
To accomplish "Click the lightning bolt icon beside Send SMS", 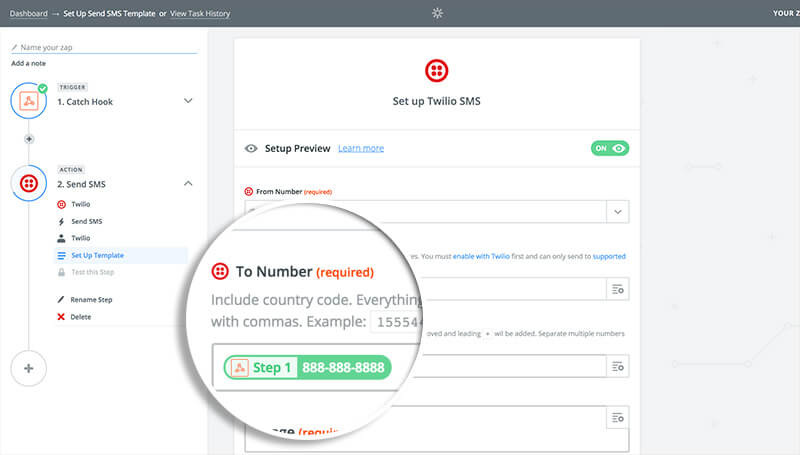I will coord(61,221).
